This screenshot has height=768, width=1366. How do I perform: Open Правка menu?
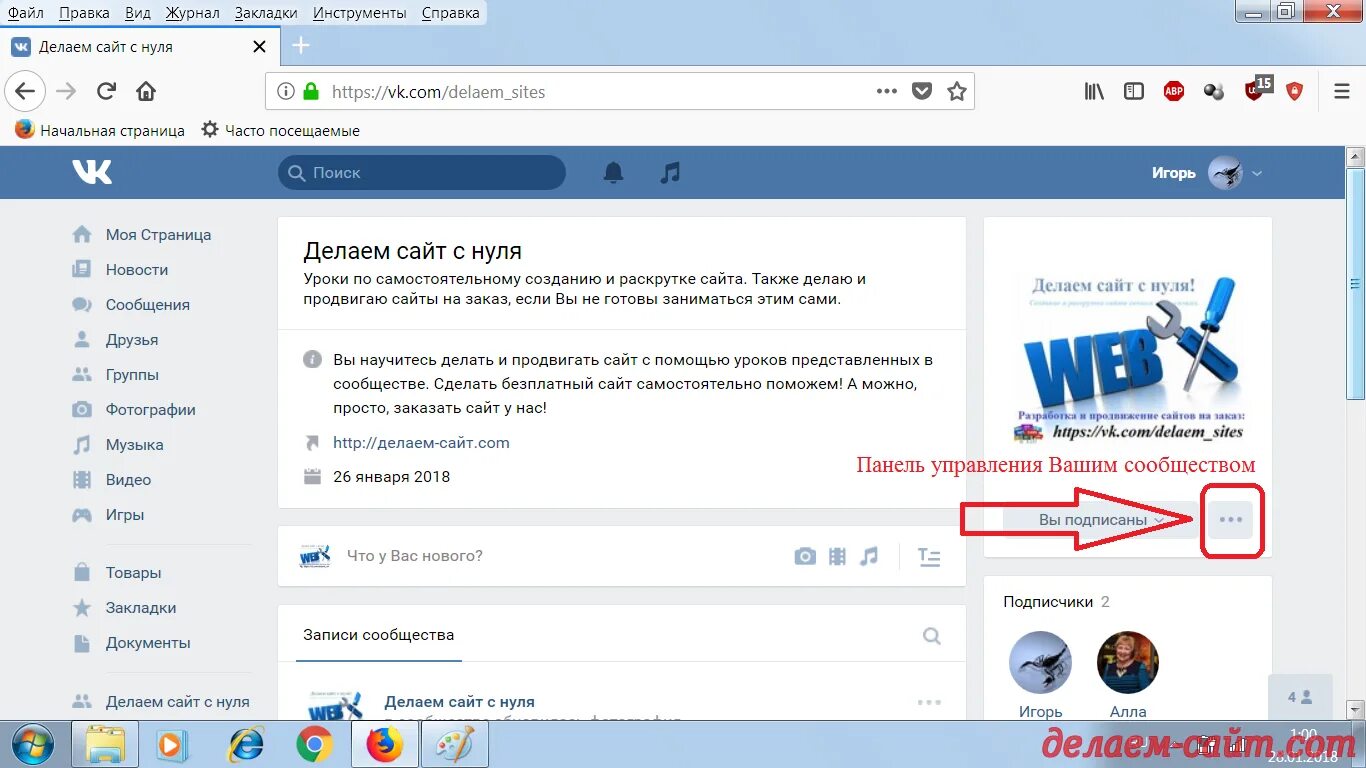coord(84,13)
